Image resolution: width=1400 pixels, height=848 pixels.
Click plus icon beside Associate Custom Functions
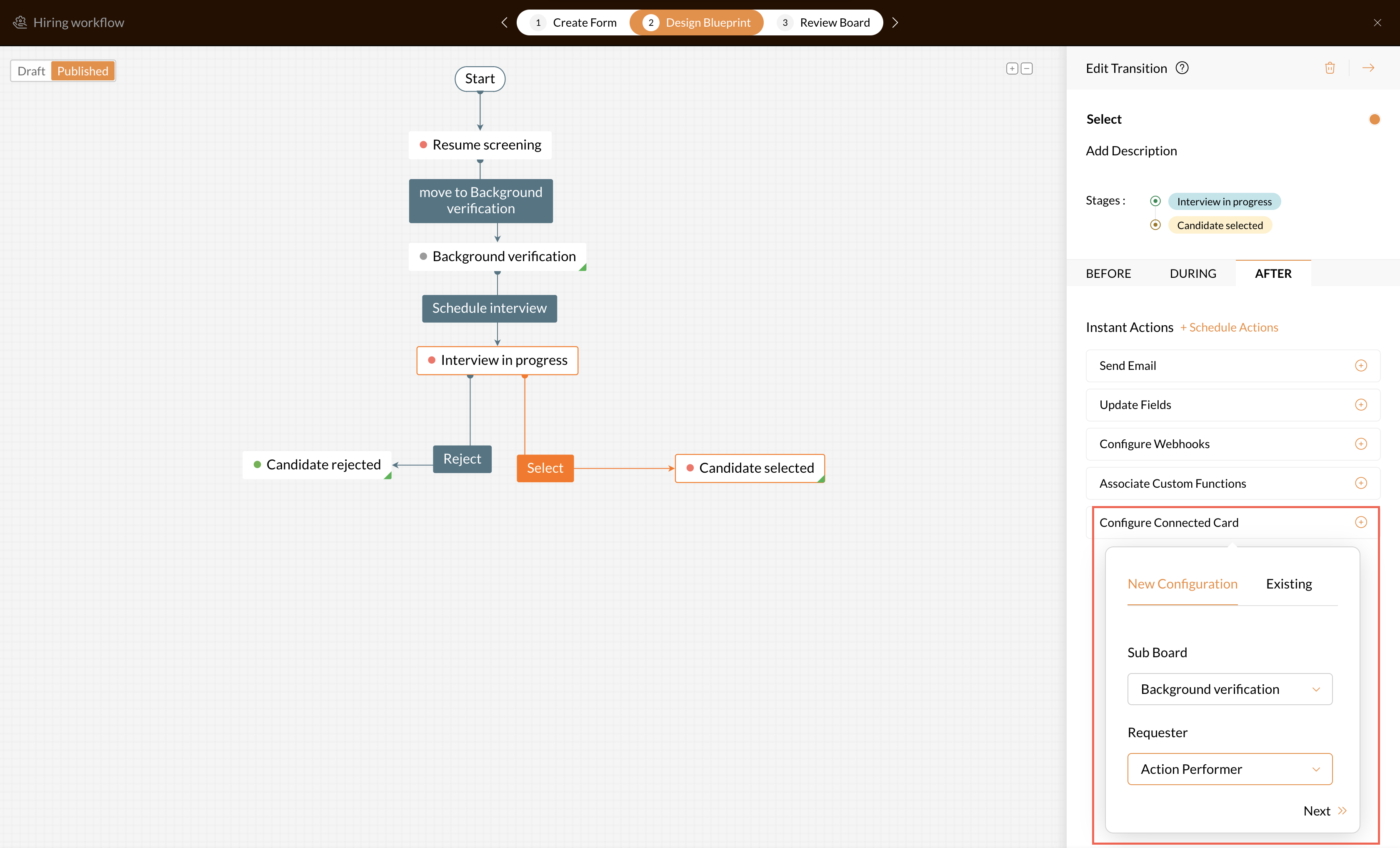1360,484
